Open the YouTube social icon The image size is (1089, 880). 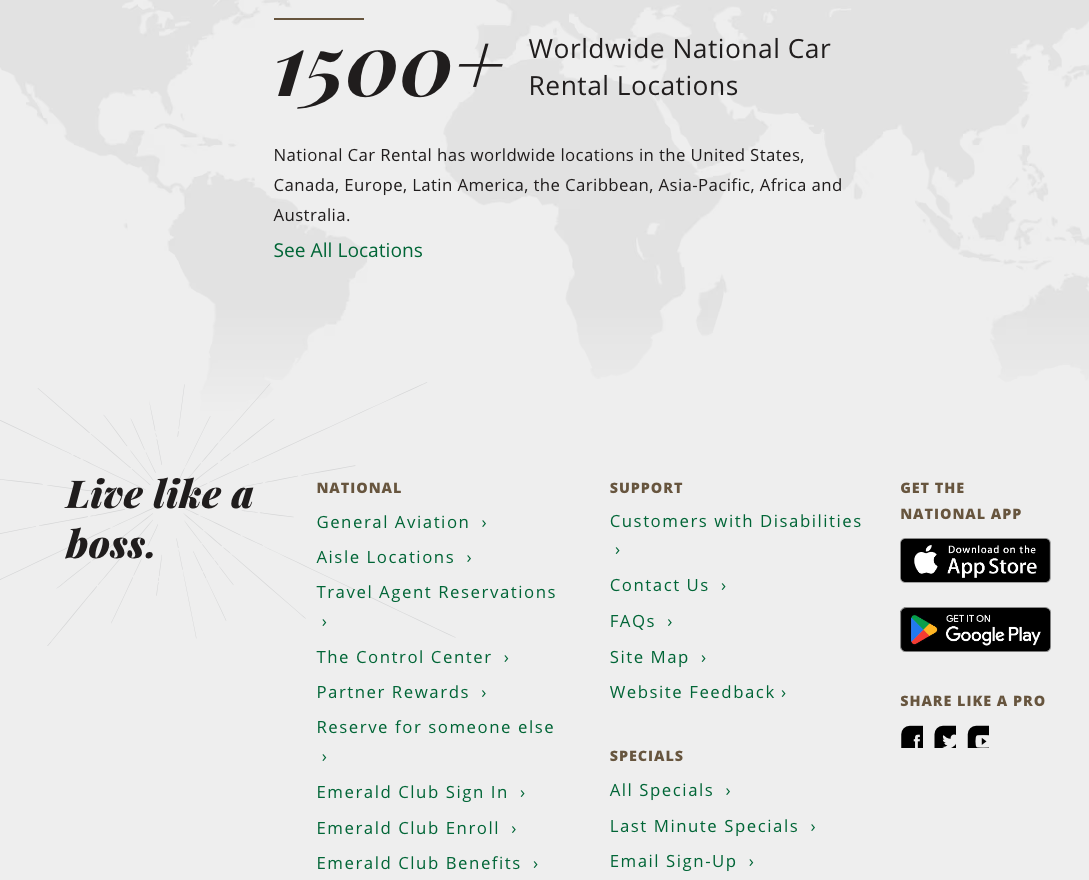pyautogui.click(x=978, y=737)
